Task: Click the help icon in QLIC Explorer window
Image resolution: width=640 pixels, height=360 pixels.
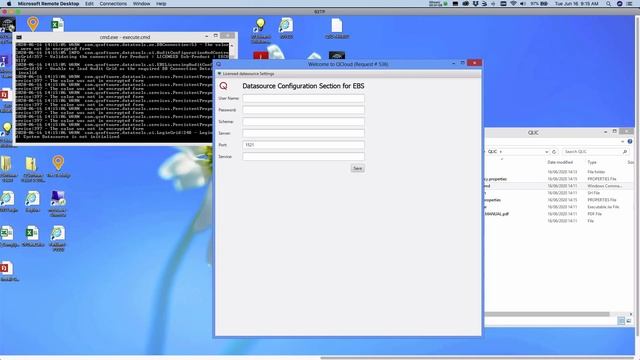Action: (630, 141)
